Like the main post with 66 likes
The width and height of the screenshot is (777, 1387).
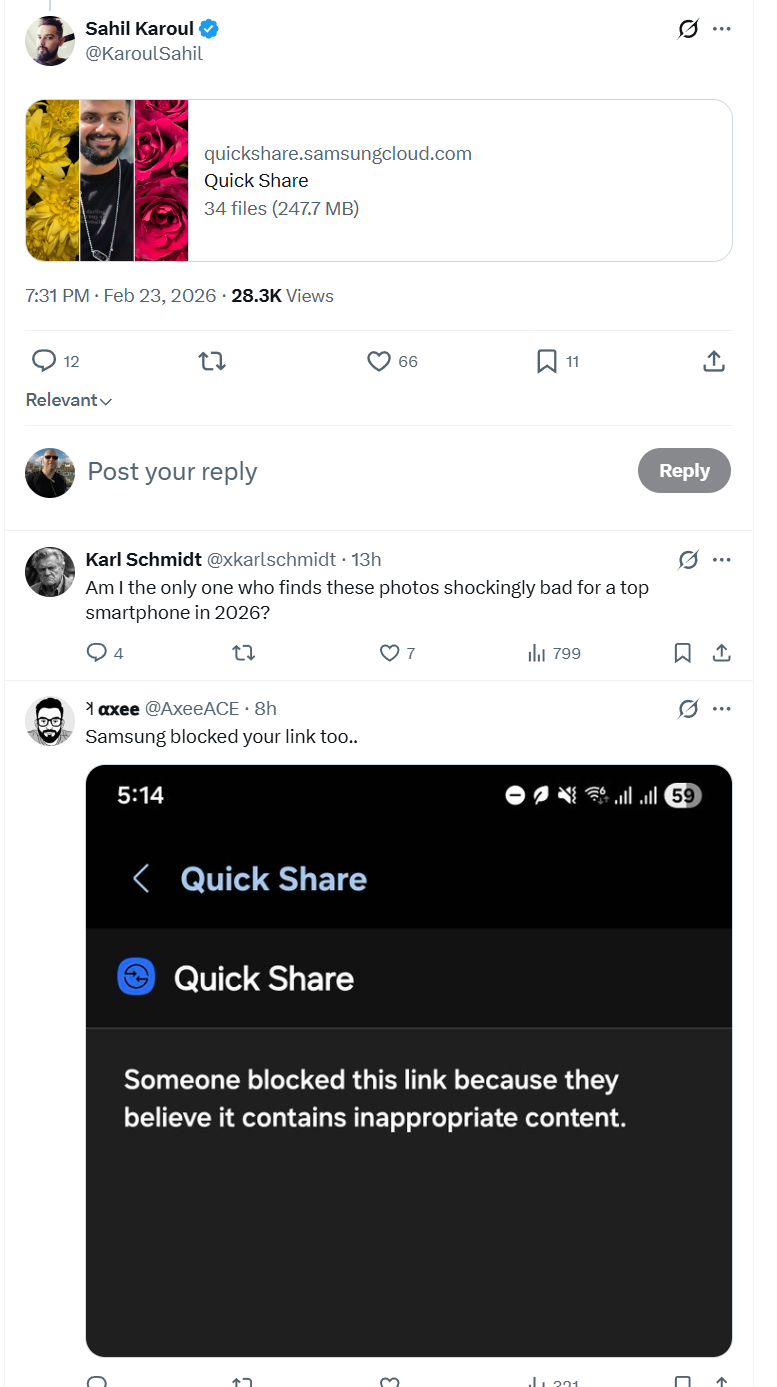tap(379, 361)
